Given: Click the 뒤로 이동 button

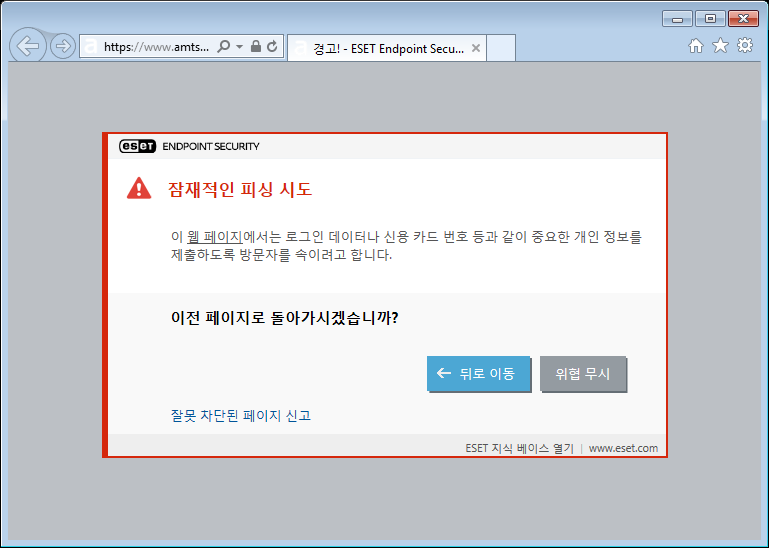Looking at the screenshot, I should click(x=479, y=374).
